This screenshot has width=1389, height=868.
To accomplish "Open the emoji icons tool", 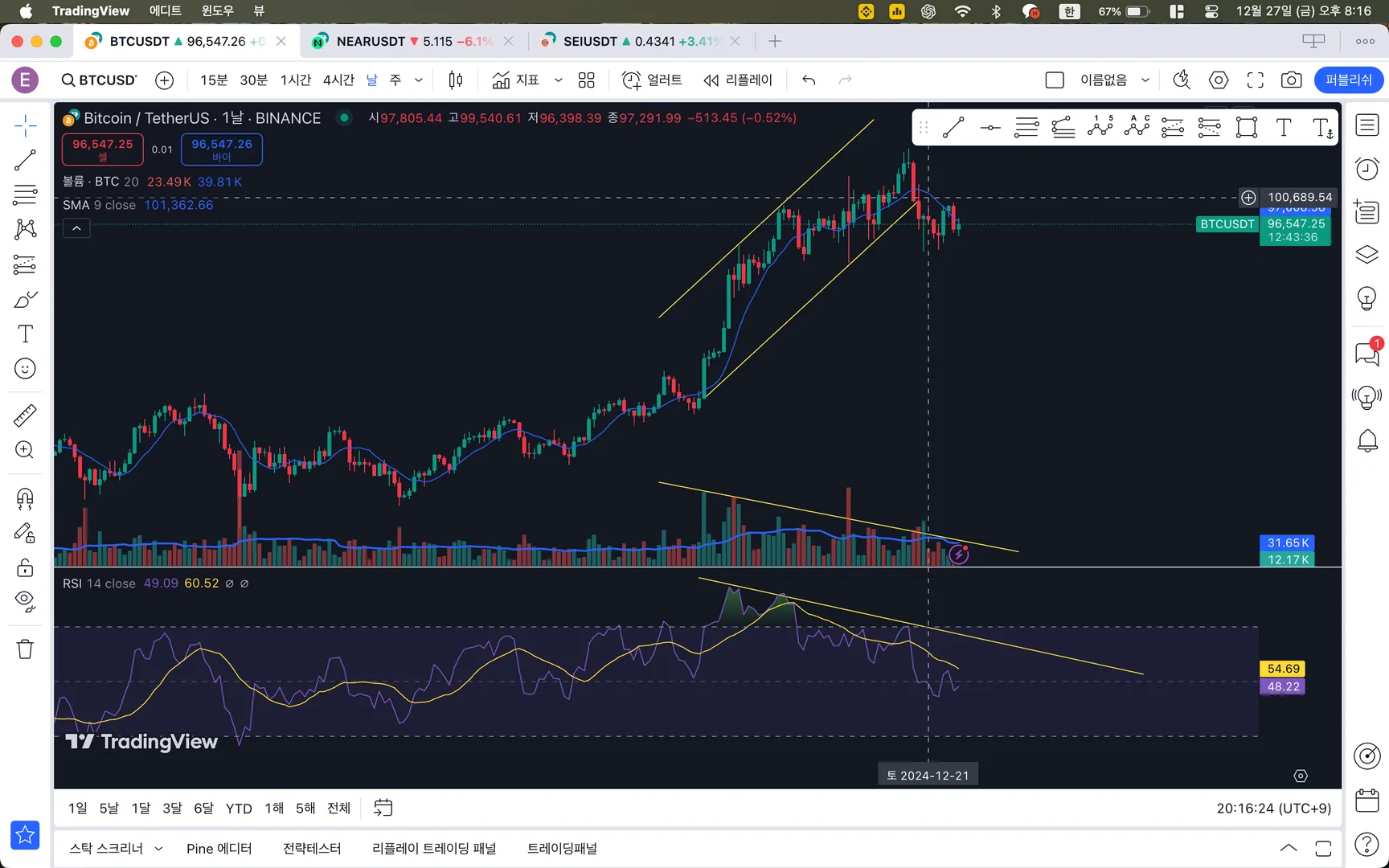I will click(x=25, y=369).
